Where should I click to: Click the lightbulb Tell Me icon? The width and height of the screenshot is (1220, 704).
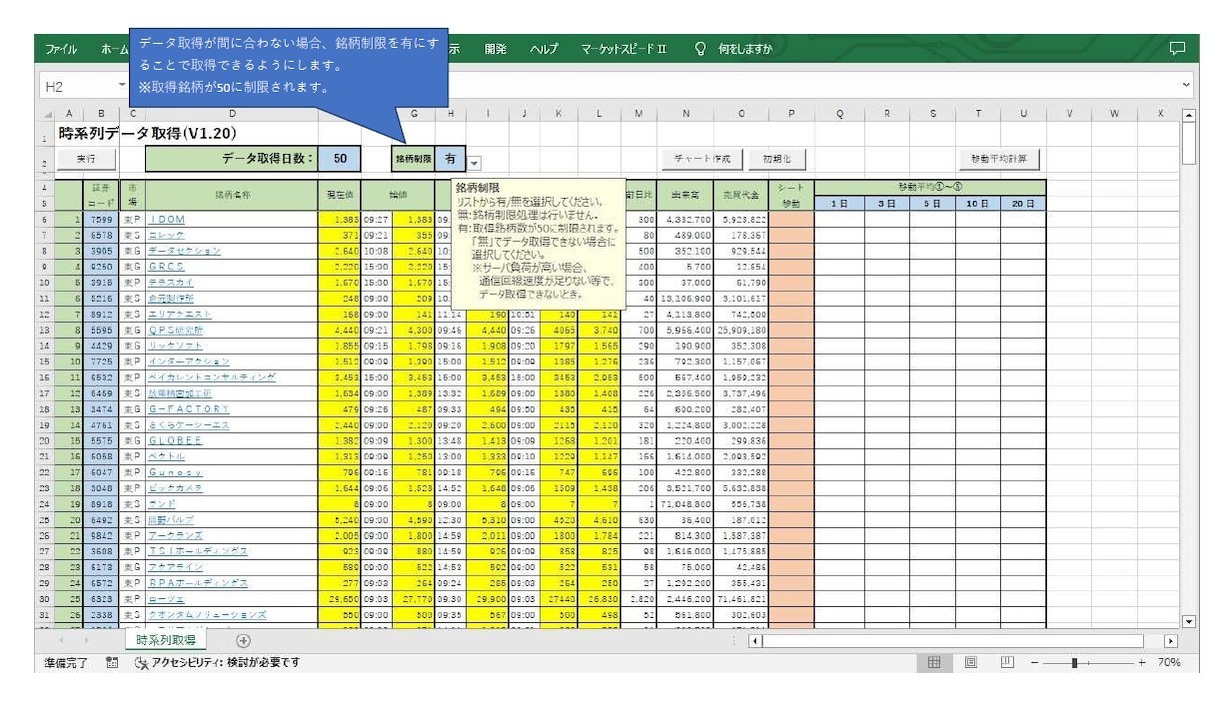(x=701, y=50)
